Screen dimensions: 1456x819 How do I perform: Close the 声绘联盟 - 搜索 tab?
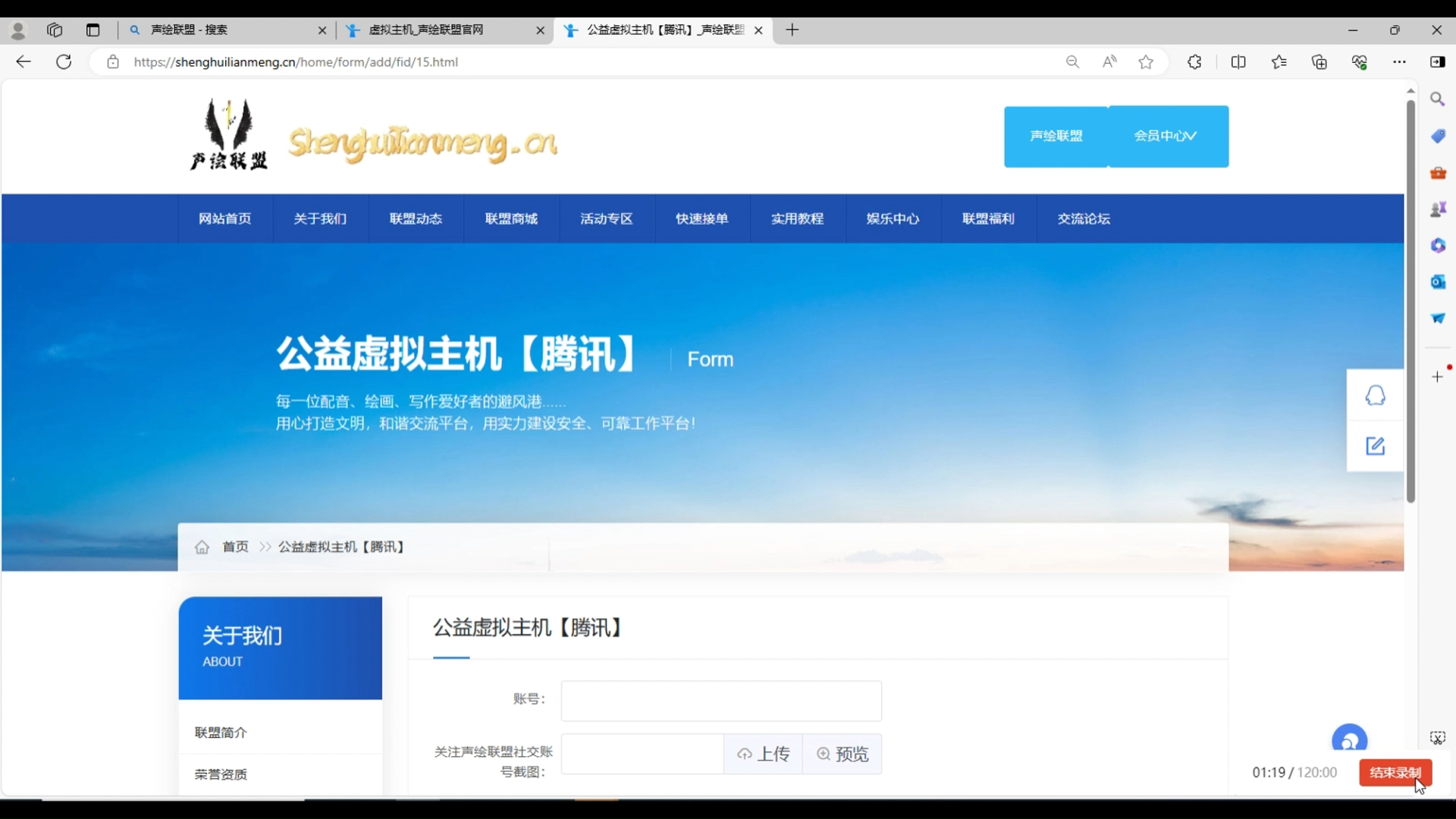(322, 30)
